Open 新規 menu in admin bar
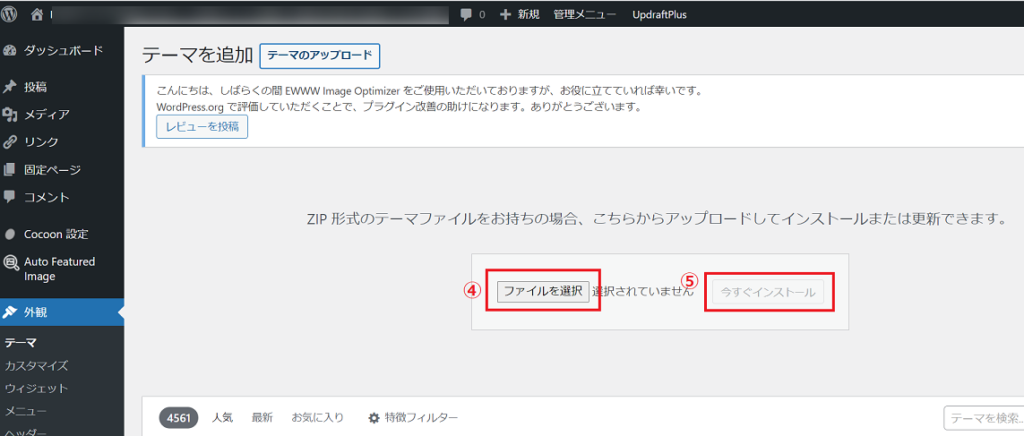The width and height of the screenshot is (1024, 436). (x=528, y=14)
